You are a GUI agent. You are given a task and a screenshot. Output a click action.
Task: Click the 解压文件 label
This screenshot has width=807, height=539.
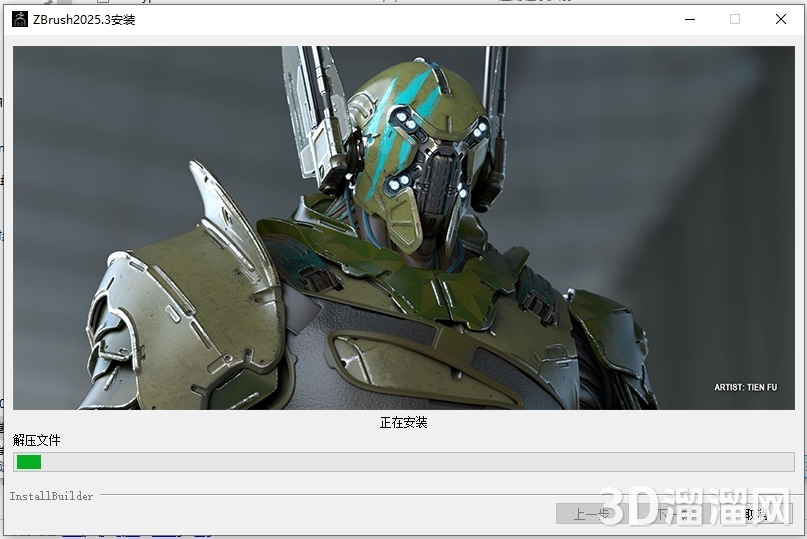pos(37,440)
